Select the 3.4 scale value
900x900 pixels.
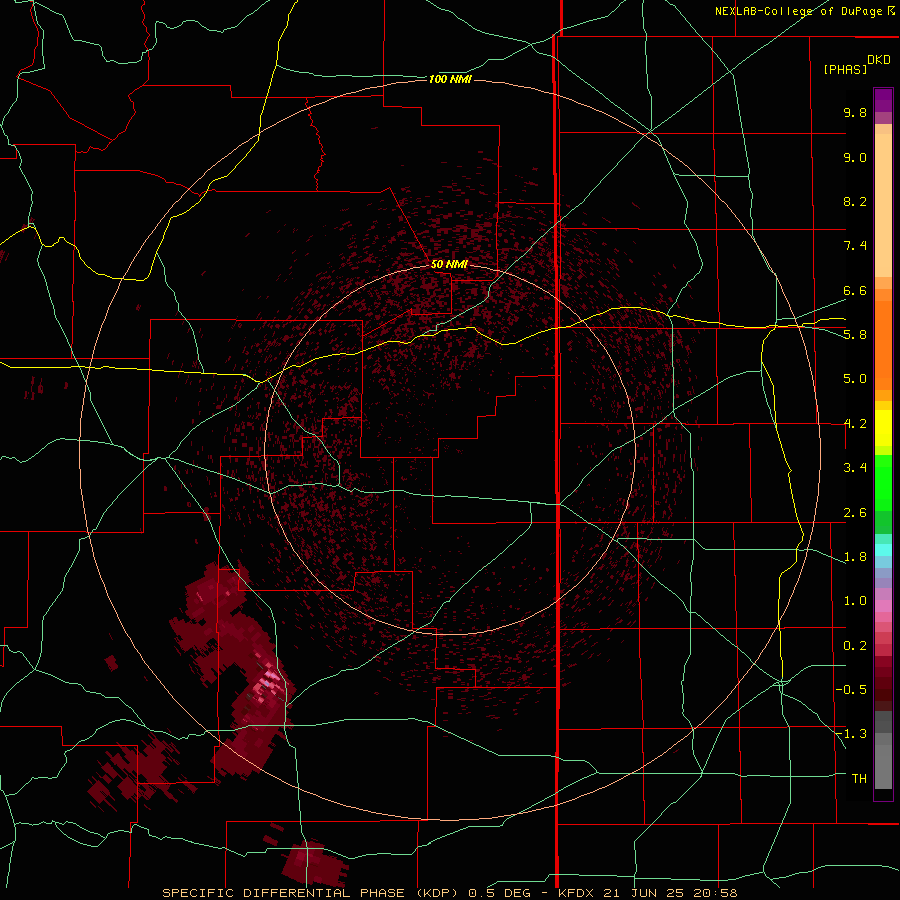point(855,468)
